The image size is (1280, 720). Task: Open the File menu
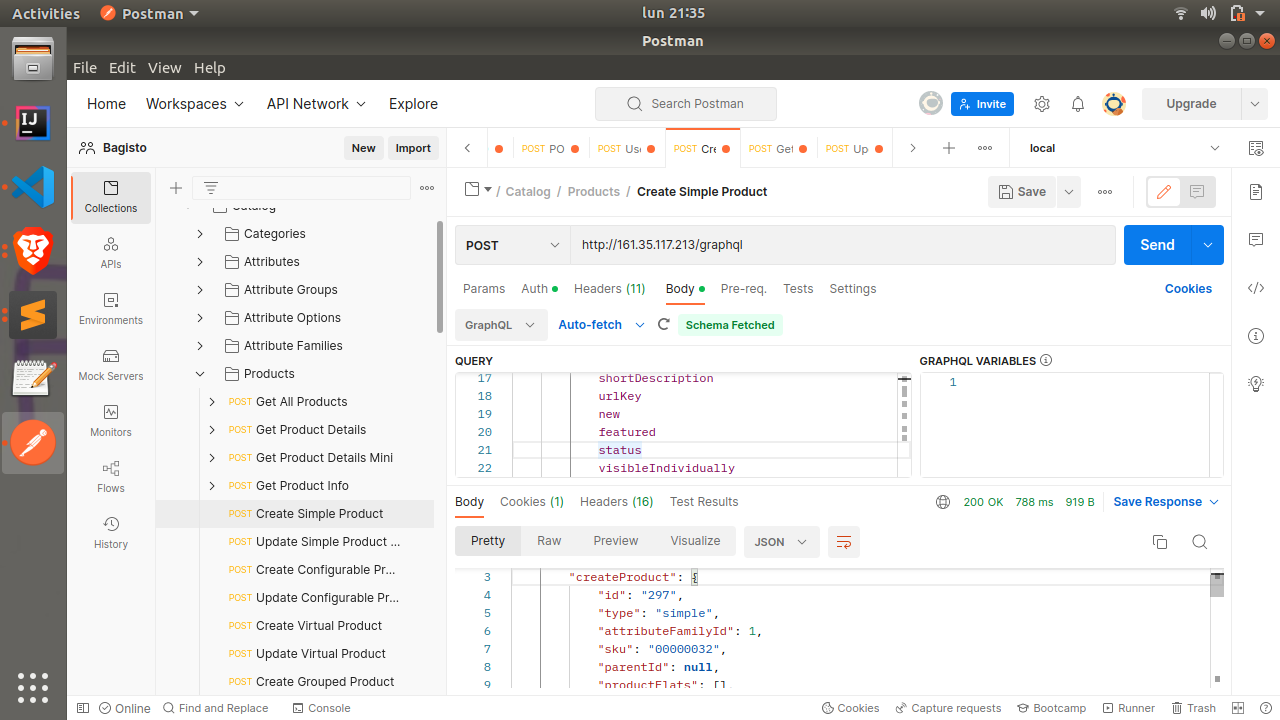(x=85, y=68)
